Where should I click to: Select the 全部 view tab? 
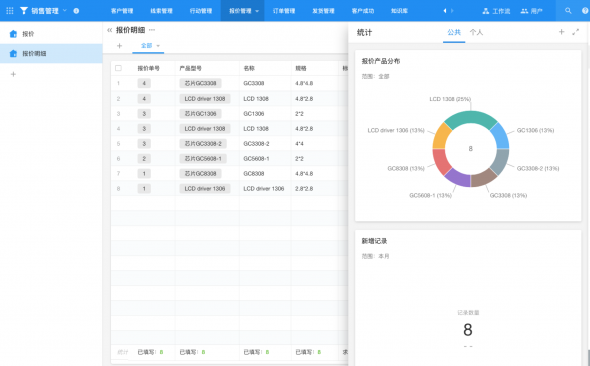pyautogui.click(x=146, y=46)
